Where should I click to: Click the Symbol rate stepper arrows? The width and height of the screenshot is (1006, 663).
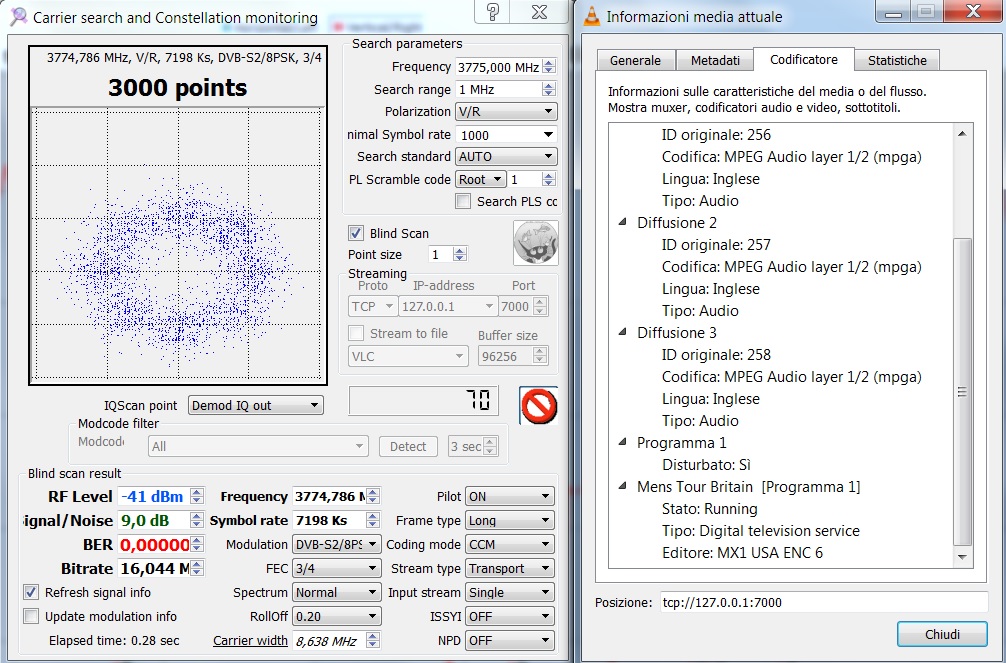pos(373,521)
